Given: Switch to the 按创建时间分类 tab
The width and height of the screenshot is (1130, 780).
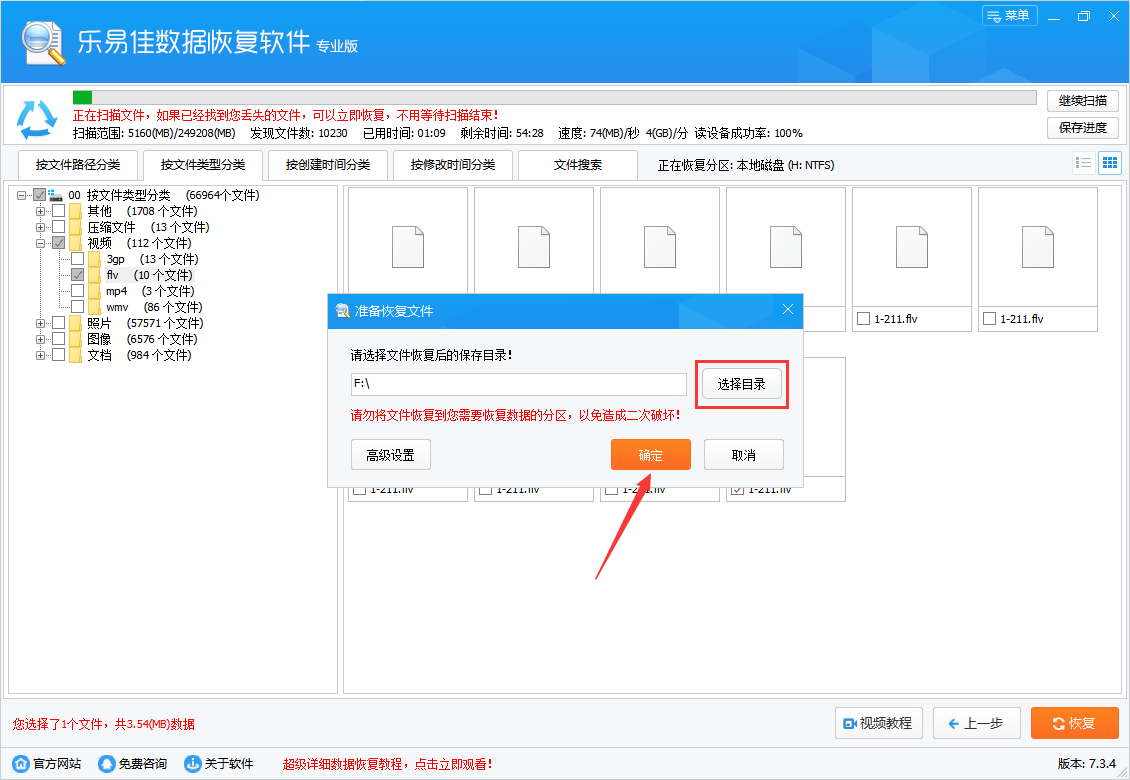Looking at the screenshot, I should pyautogui.click(x=327, y=164).
